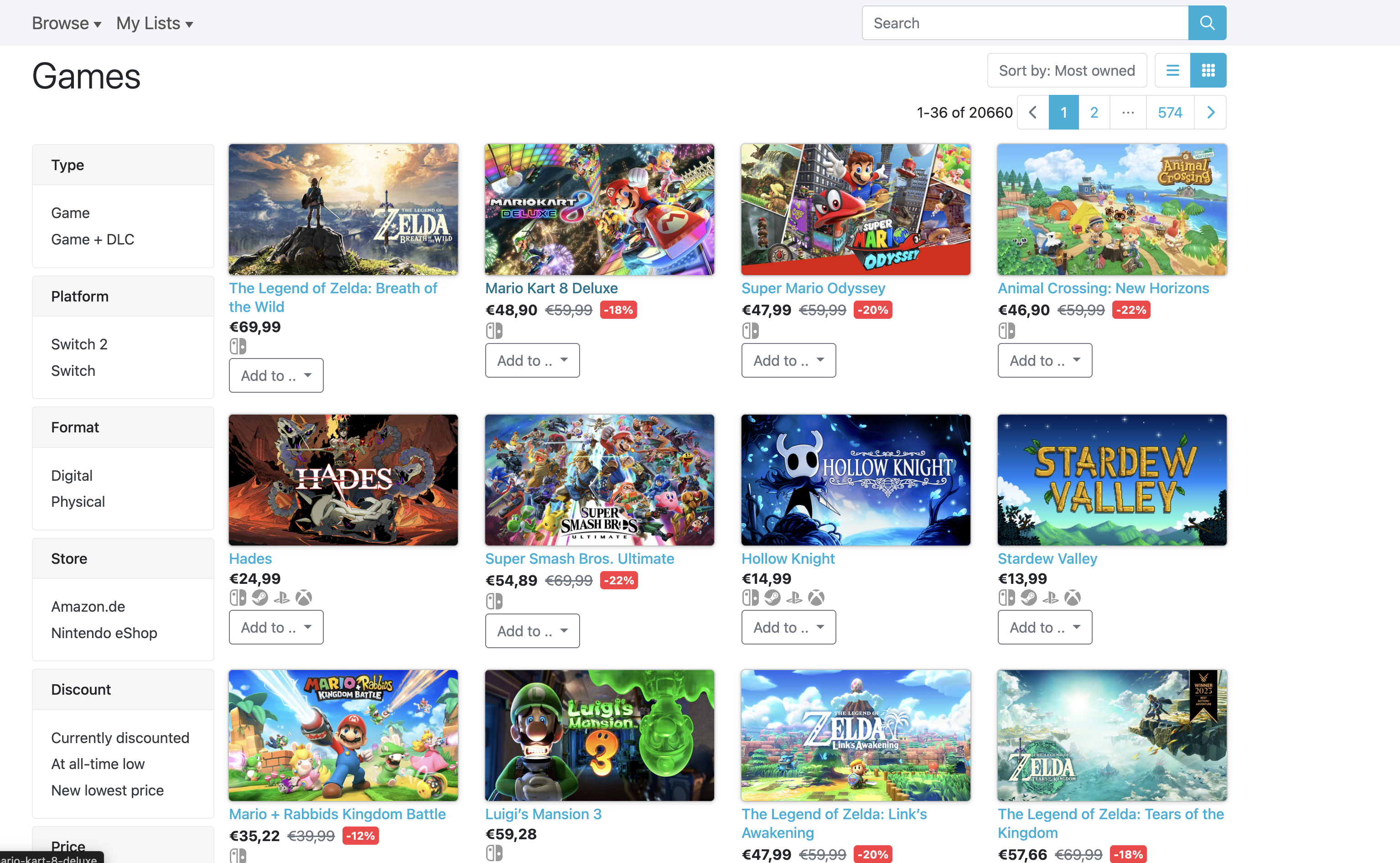Open Add to dropdown for Animal Crossing
Screen dimensions: 1400x863
1045,360
